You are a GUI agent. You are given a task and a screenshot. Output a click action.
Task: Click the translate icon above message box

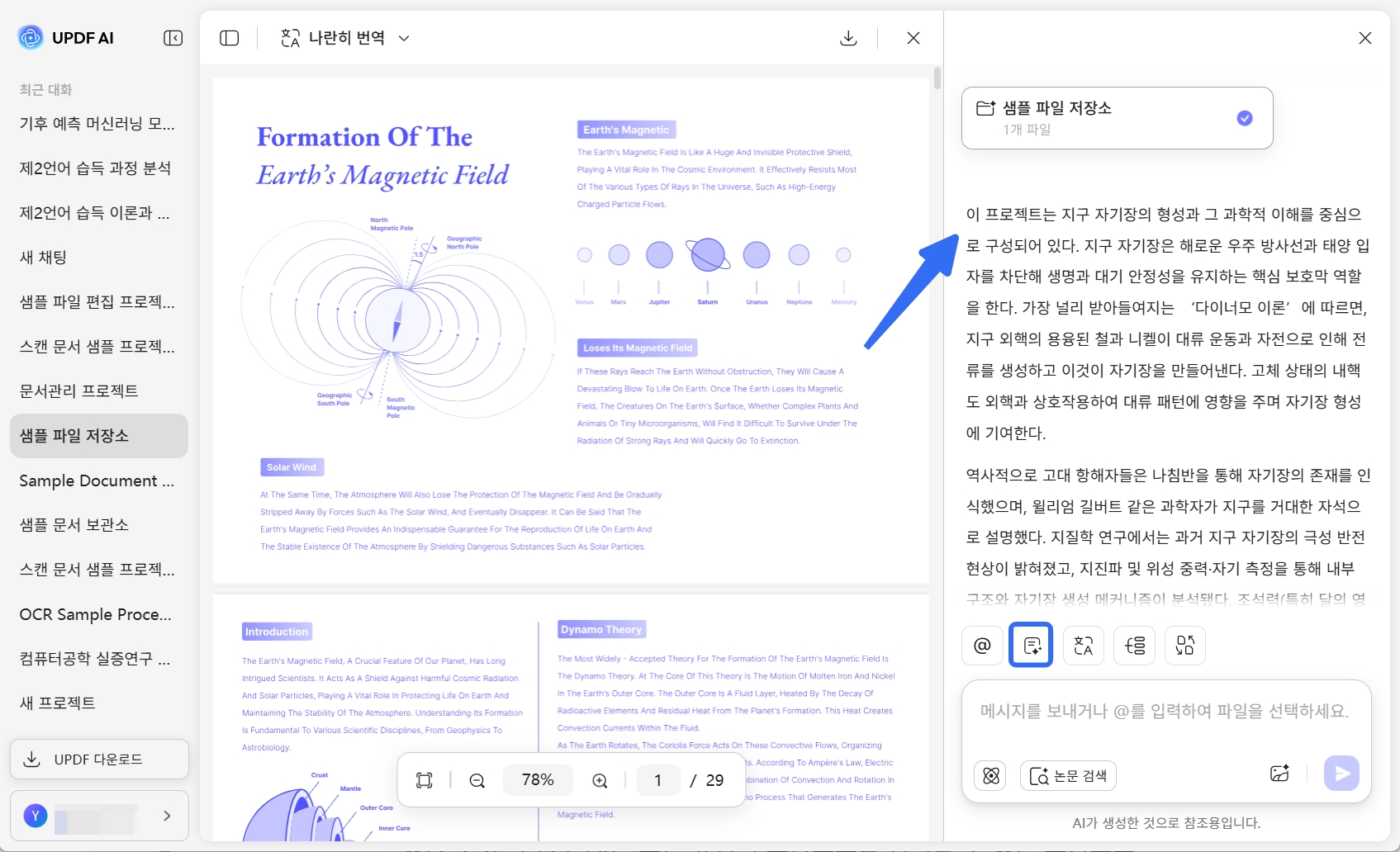click(x=1084, y=646)
